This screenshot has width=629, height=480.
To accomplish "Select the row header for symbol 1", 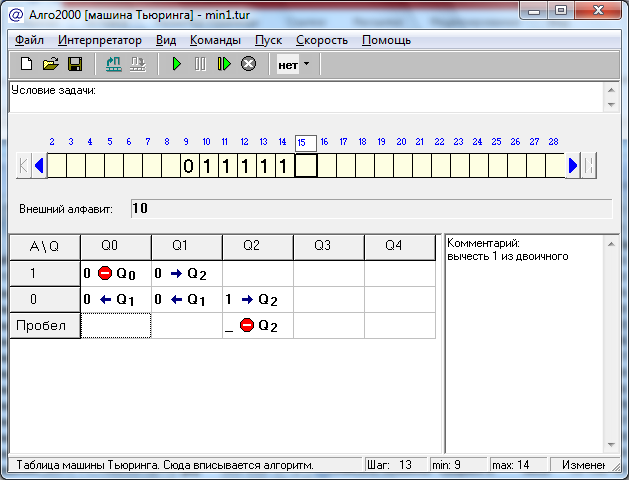I will 45,273.
